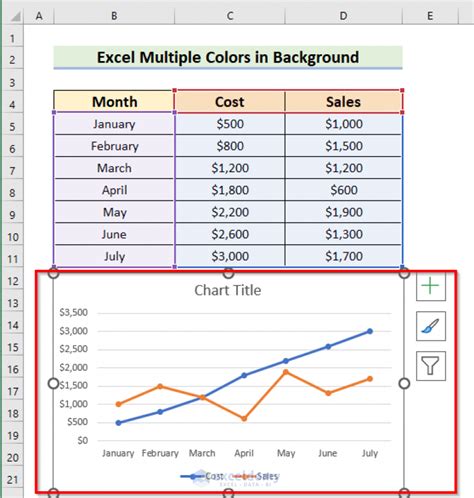Click the Cost legend entry

(x=202, y=476)
